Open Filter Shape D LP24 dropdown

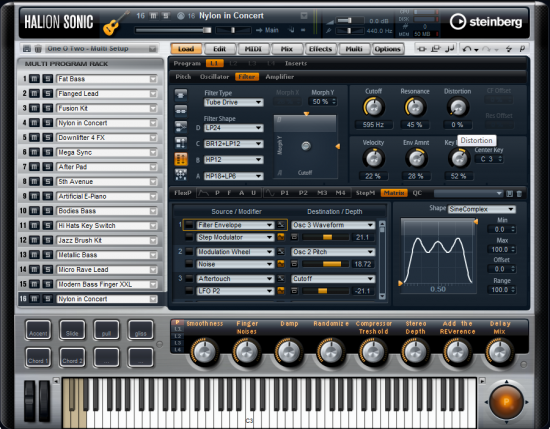point(234,128)
